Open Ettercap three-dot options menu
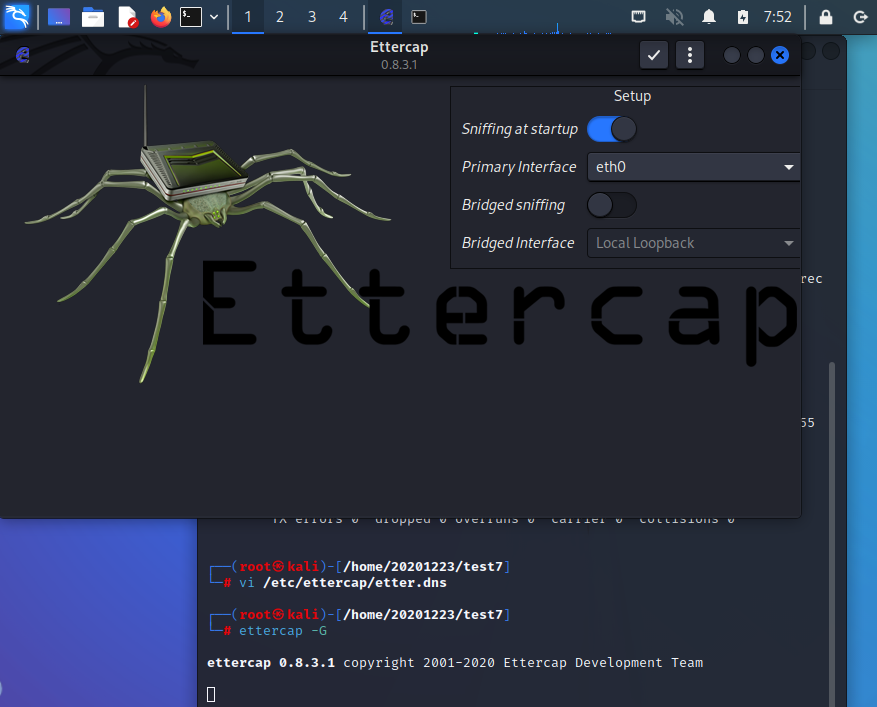This screenshot has width=877, height=707. pyautogui.click(x=690, y=55)
